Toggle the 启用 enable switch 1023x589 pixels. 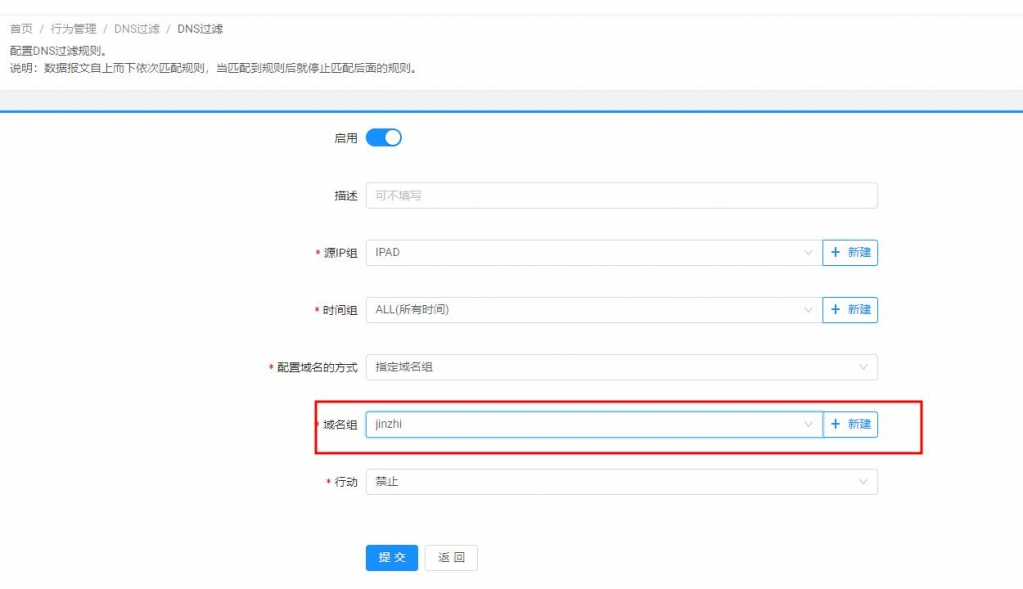[x=383, y=138]
